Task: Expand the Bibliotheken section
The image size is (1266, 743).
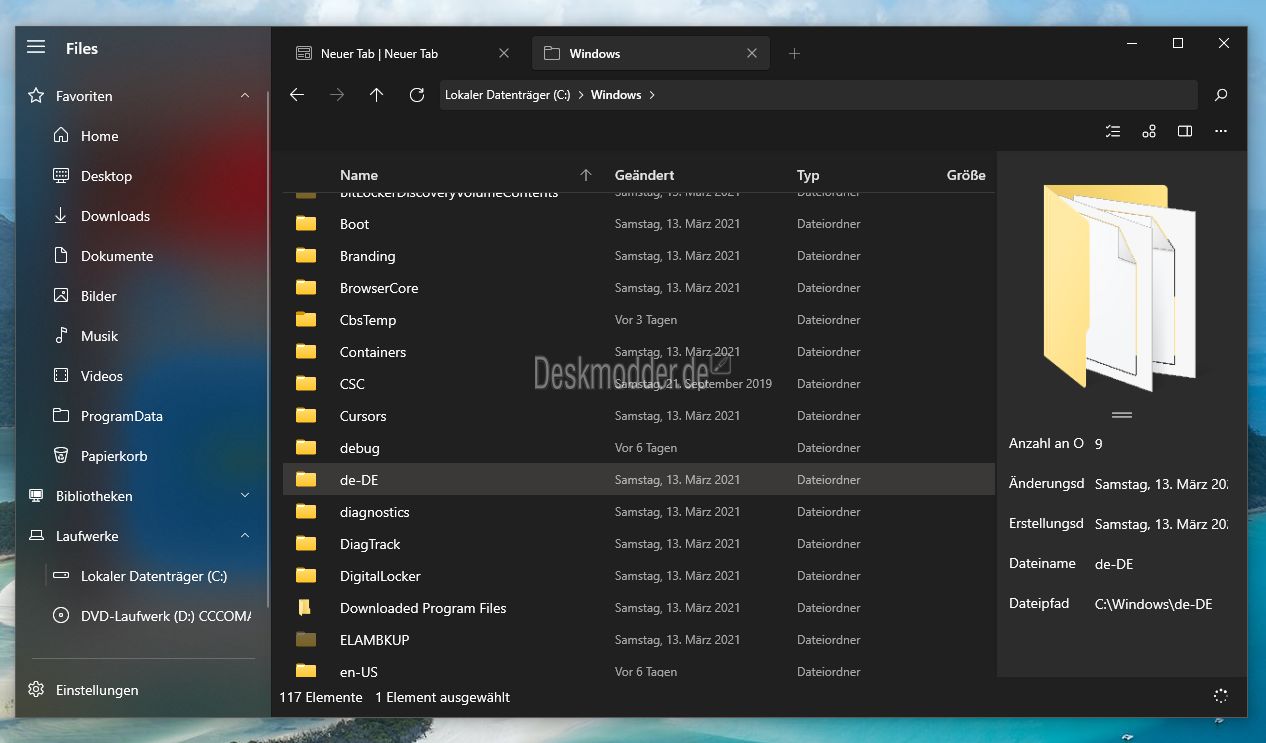Action: [x=245, y=496]
